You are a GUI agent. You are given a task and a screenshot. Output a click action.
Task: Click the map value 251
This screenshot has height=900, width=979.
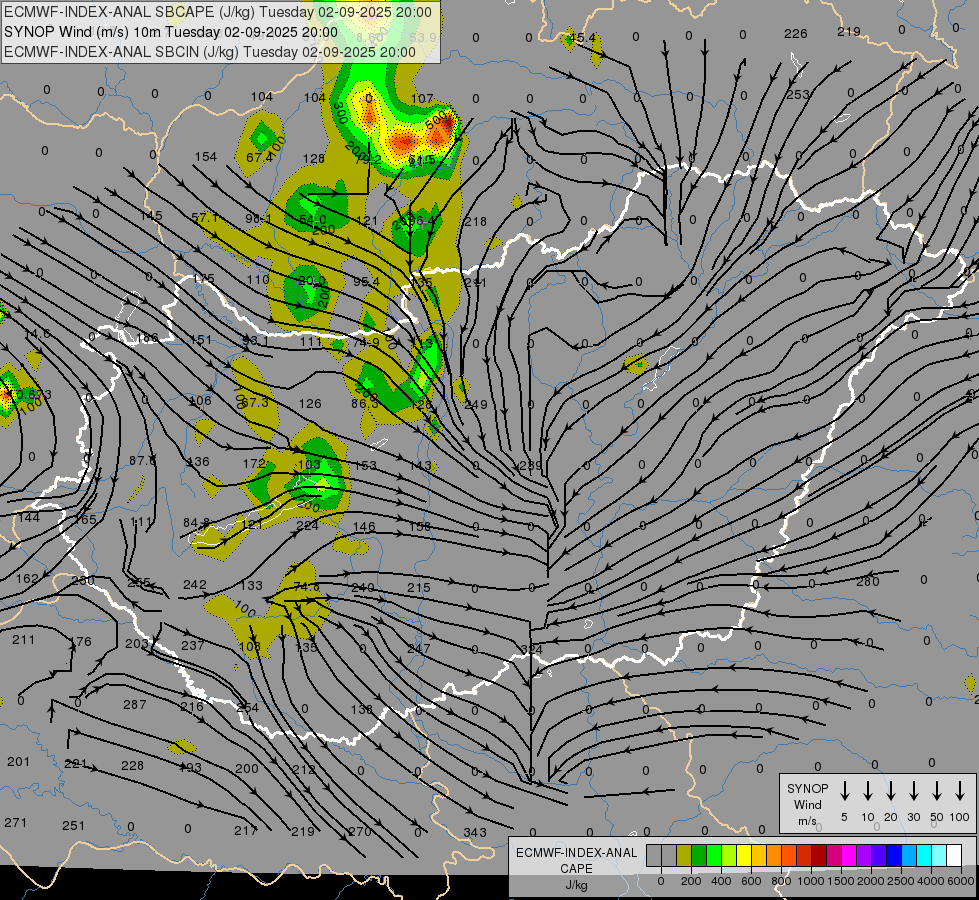(73, 826)
